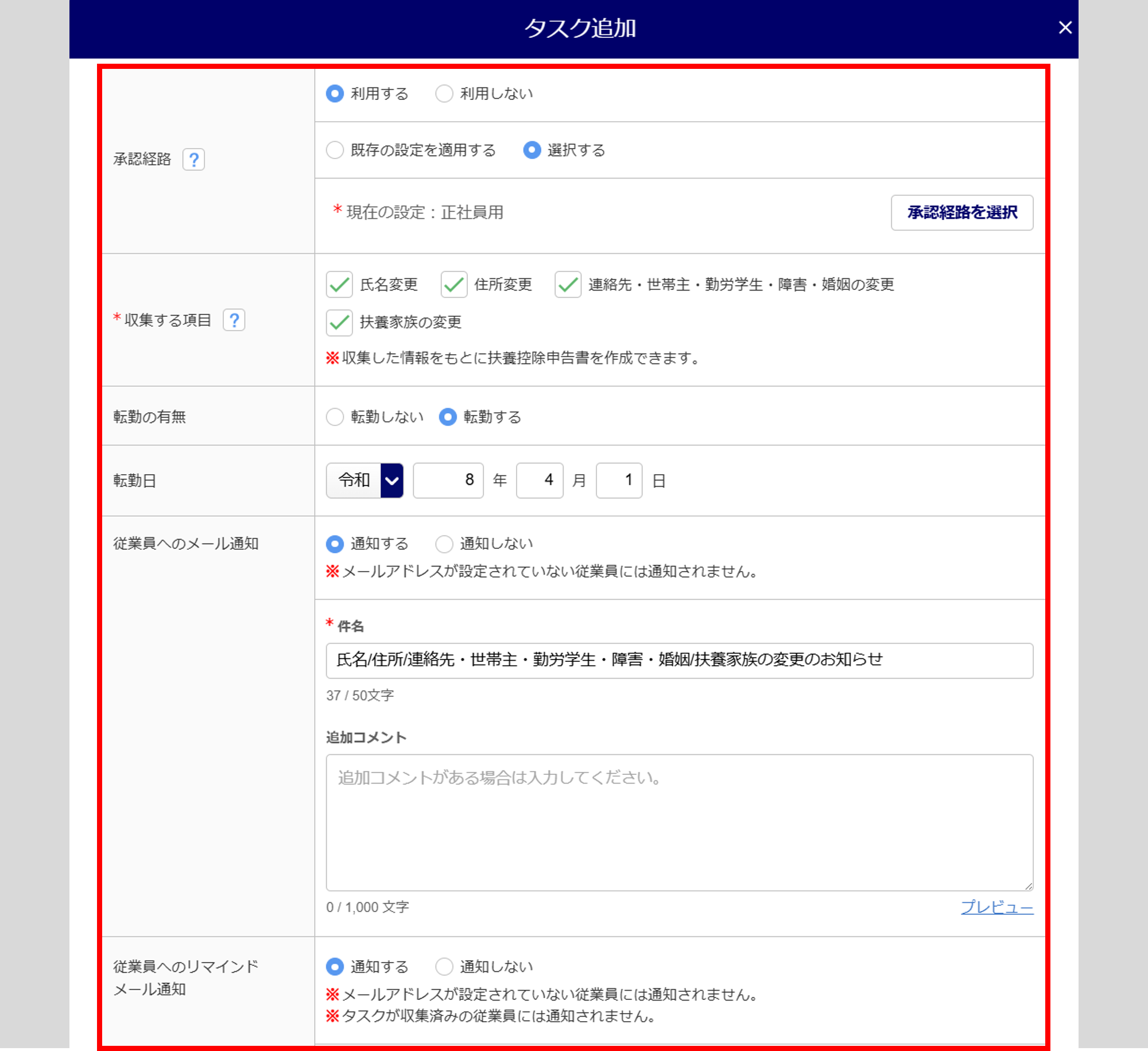Click help icon next to 承認経路
The image size is (1148, 1051).
(x=193, y=159)
